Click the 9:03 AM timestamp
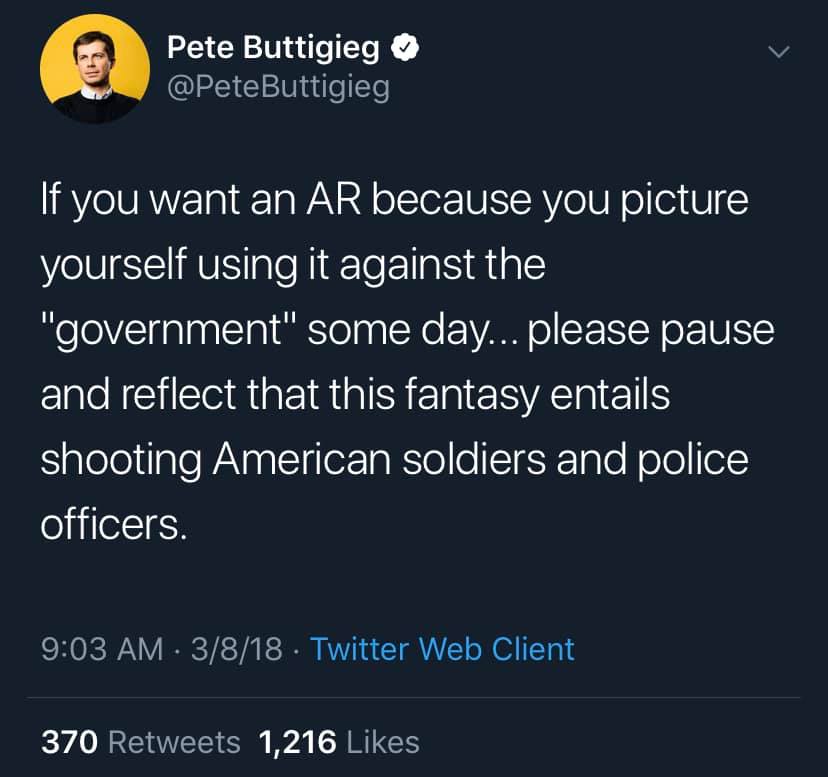The image size is (828, 777). coord(102,649)
